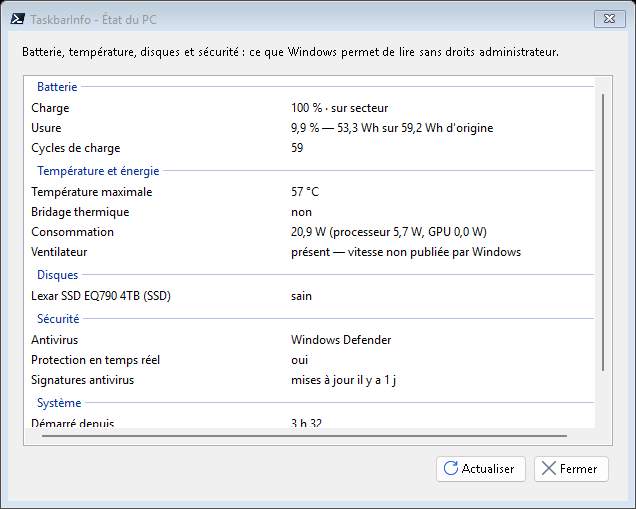This screenshot has height=509, width=636.
Task: Select the Disques group header
Action: pyautogui.click(x=58, y=275)
